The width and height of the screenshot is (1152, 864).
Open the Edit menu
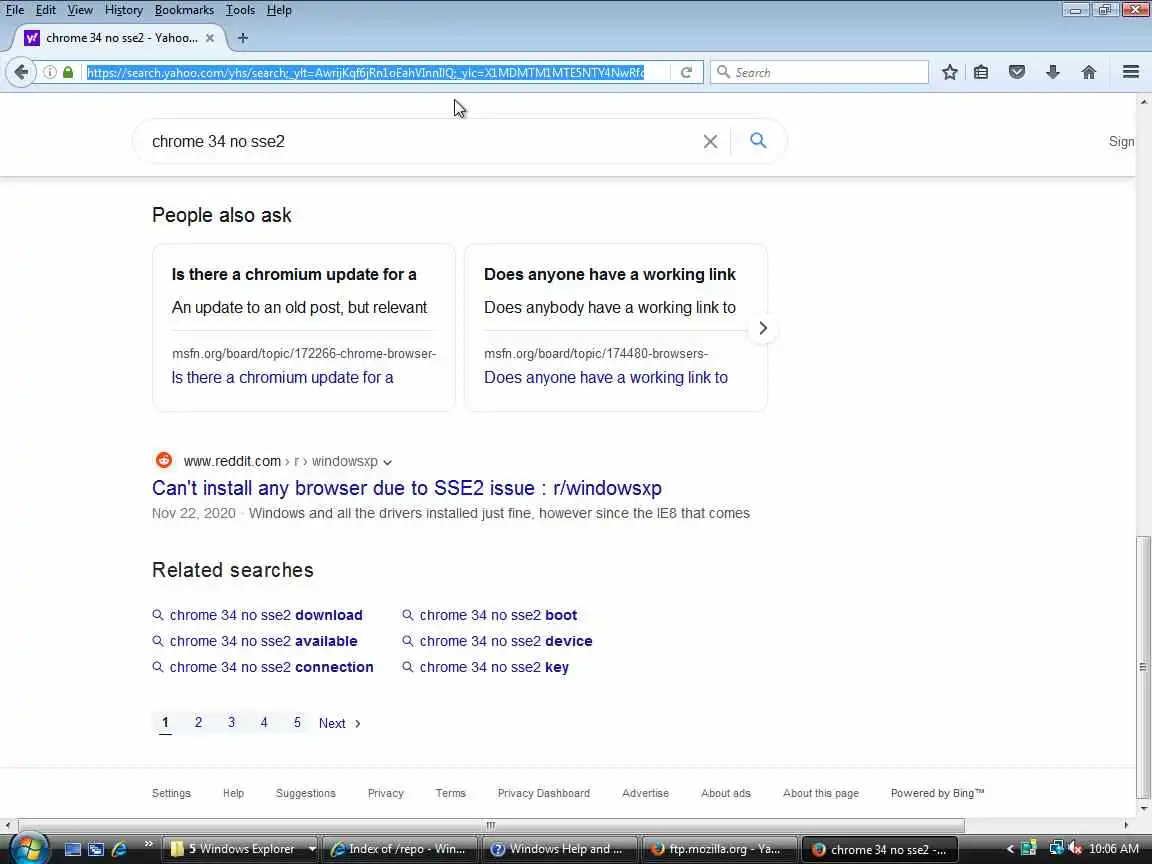tap(46, 10)
